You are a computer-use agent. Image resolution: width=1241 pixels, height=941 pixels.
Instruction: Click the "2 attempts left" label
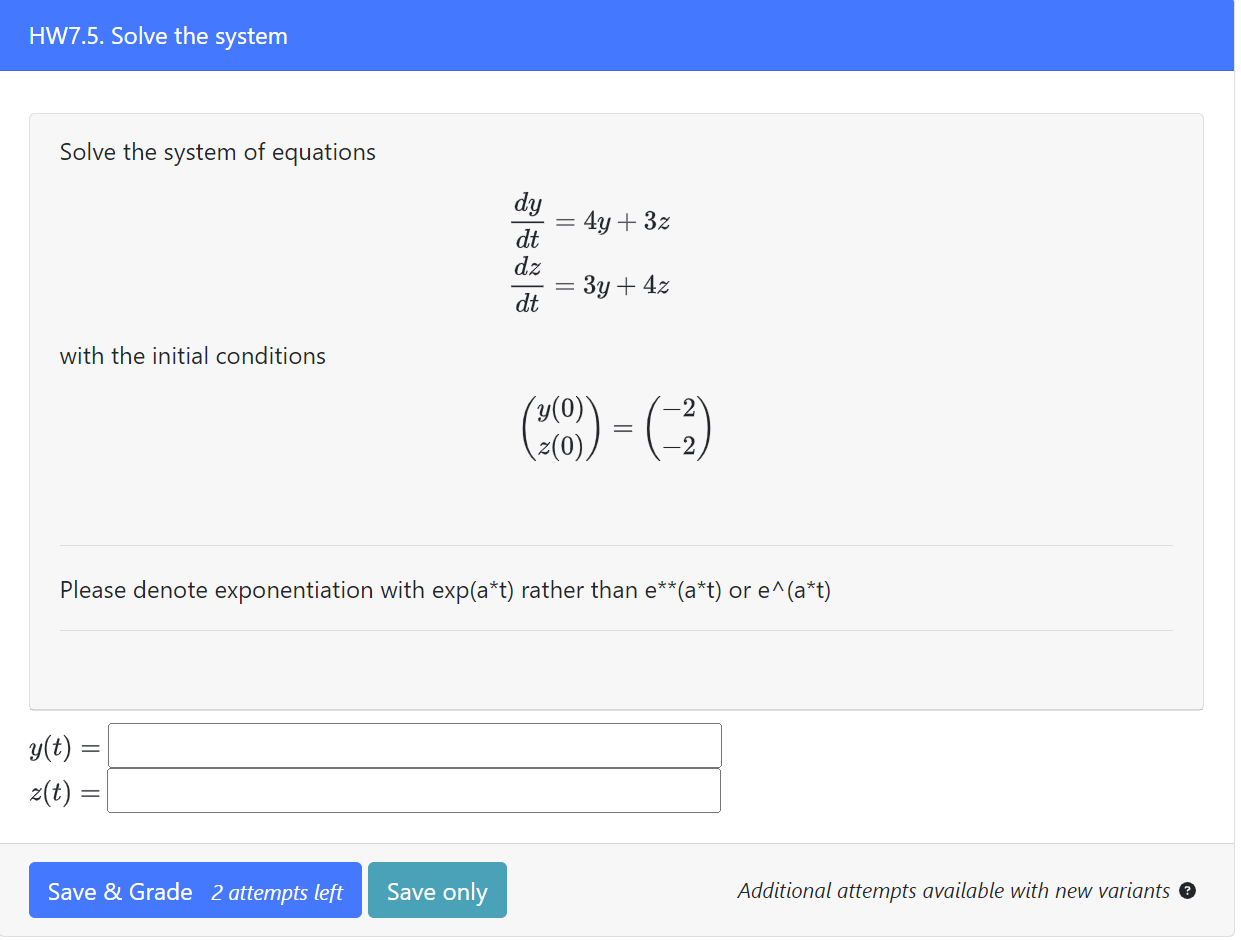pyautogui.click(x=277, y=892)
